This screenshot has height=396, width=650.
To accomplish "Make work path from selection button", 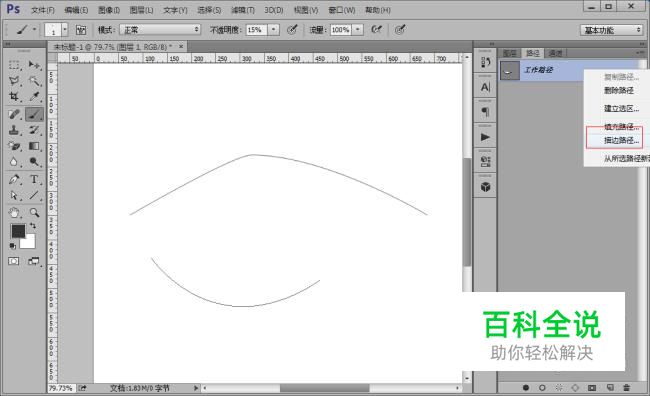I will (575, 388).
